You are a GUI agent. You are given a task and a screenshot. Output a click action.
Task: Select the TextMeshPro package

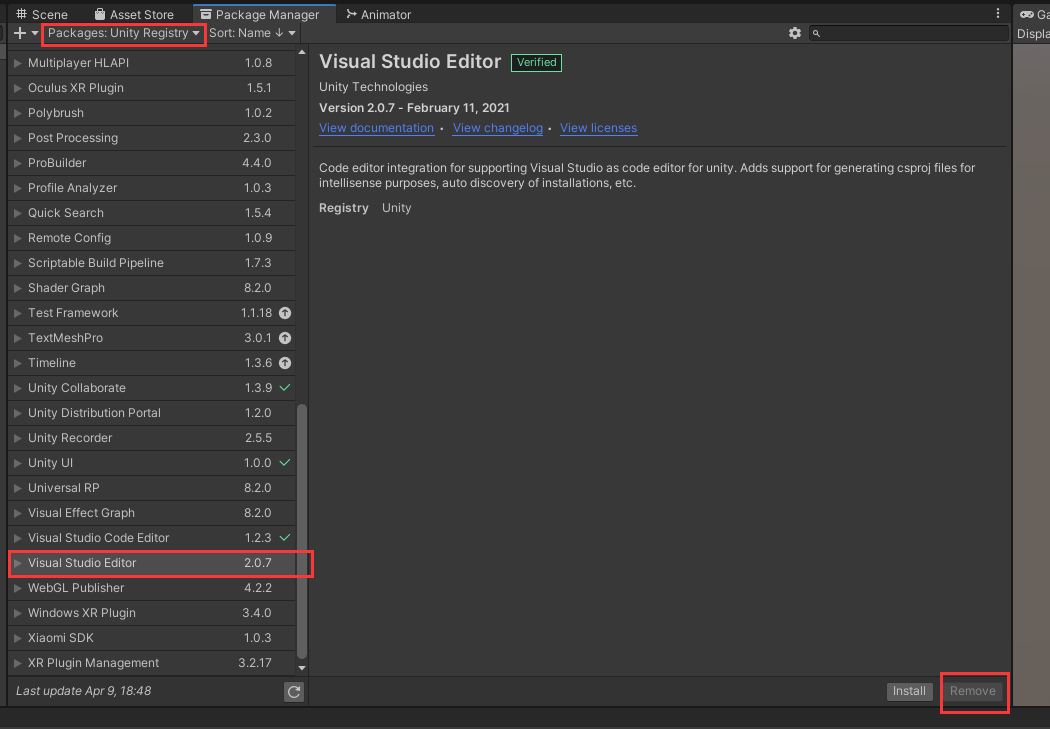[x=151, y=338]
